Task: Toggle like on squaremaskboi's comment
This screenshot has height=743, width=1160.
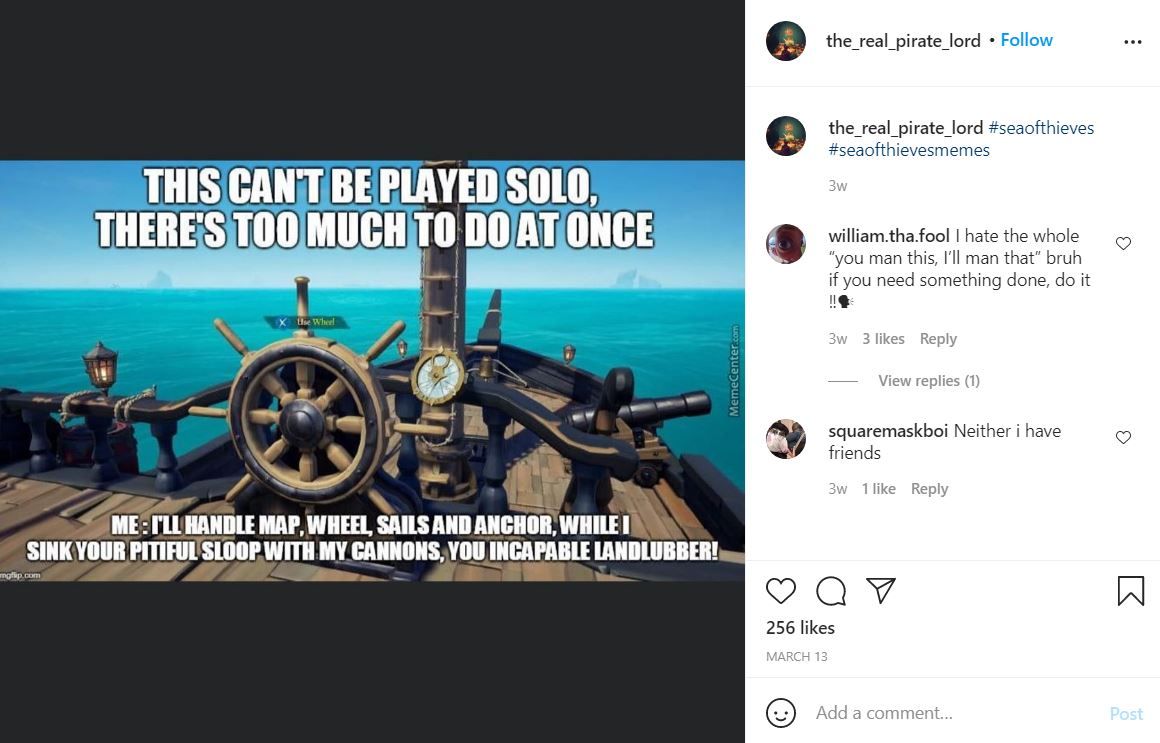Action: 1123,436
